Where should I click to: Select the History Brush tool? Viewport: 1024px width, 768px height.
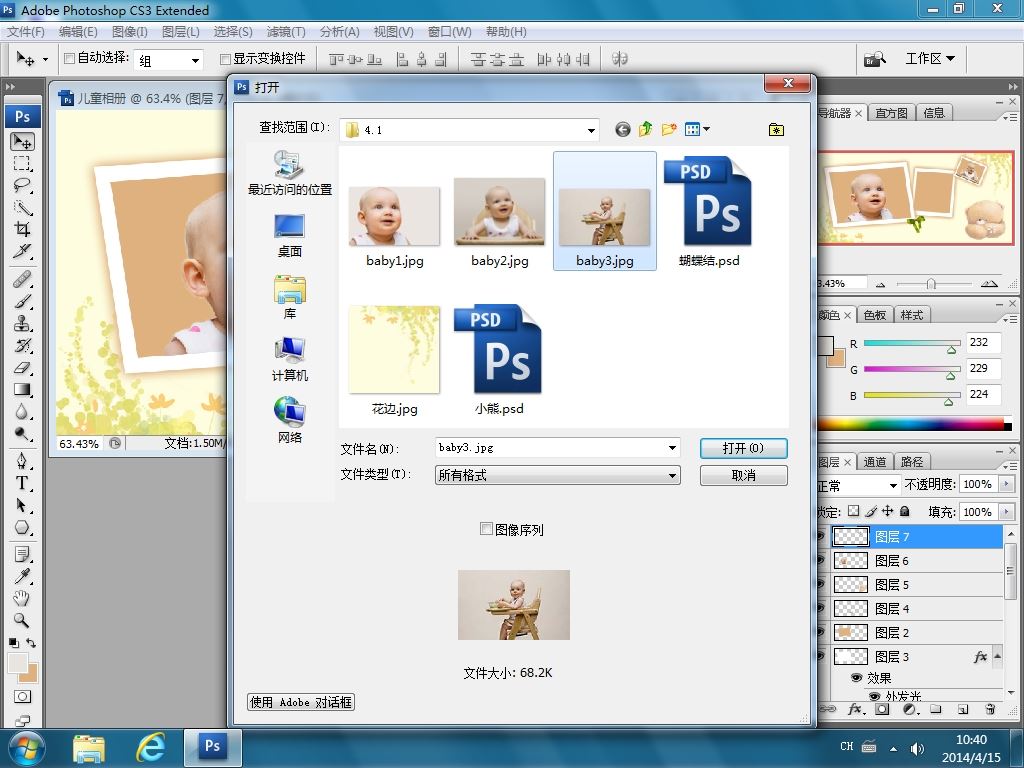[x=22, y=345]
